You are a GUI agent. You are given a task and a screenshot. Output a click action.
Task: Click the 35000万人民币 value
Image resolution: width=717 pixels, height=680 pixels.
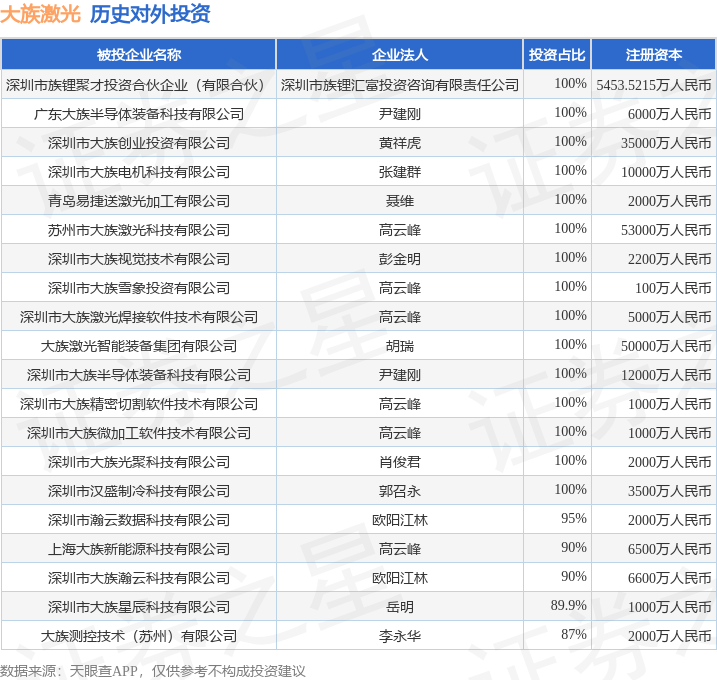click(666, 143)
